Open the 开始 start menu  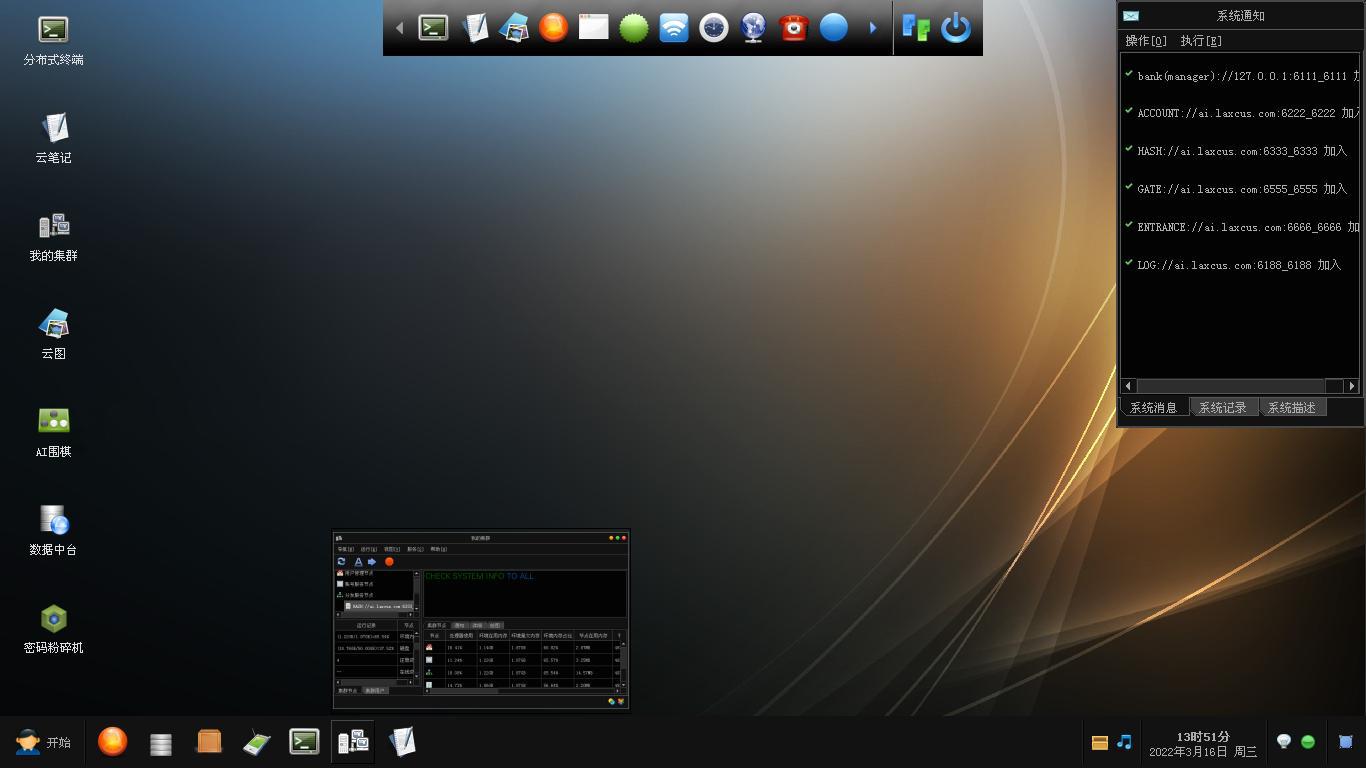pyautogui.click(x=43, y=742)
